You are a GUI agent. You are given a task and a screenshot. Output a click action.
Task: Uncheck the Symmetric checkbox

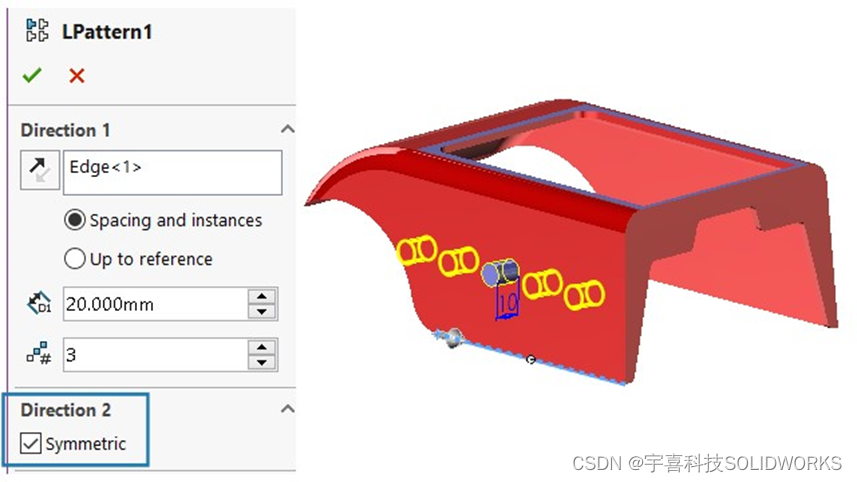click(x=31, y=443)
